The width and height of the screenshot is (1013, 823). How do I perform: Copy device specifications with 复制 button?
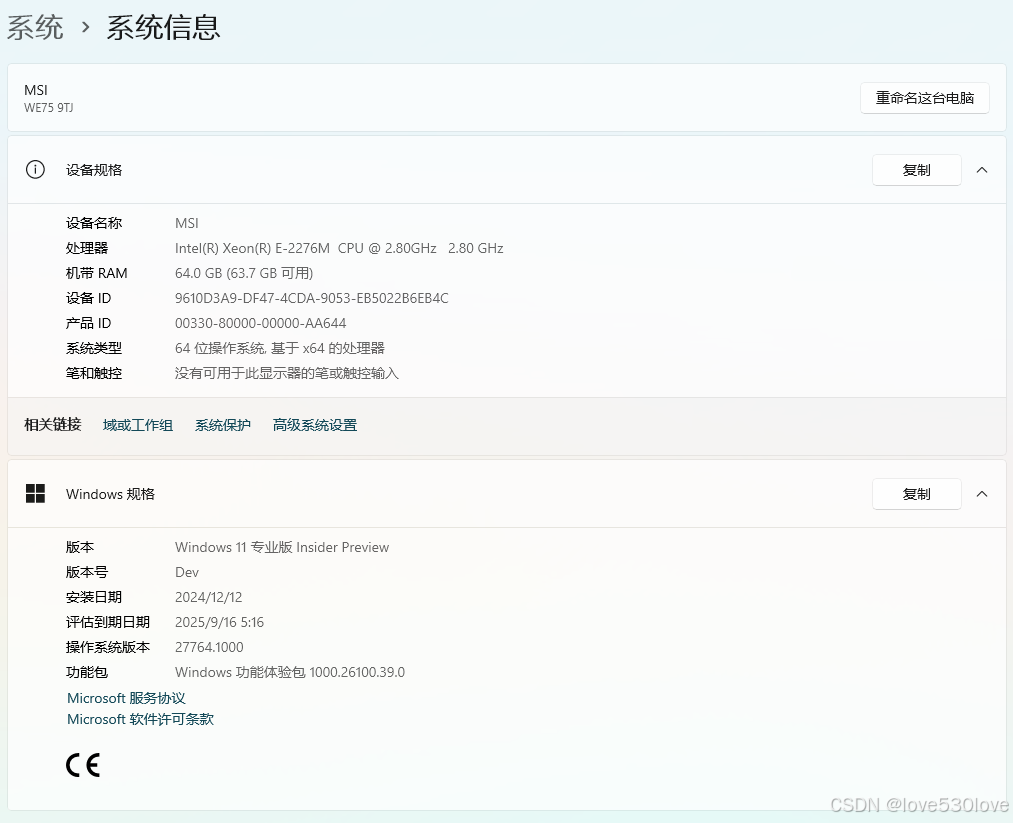click(x=917, y=170)
